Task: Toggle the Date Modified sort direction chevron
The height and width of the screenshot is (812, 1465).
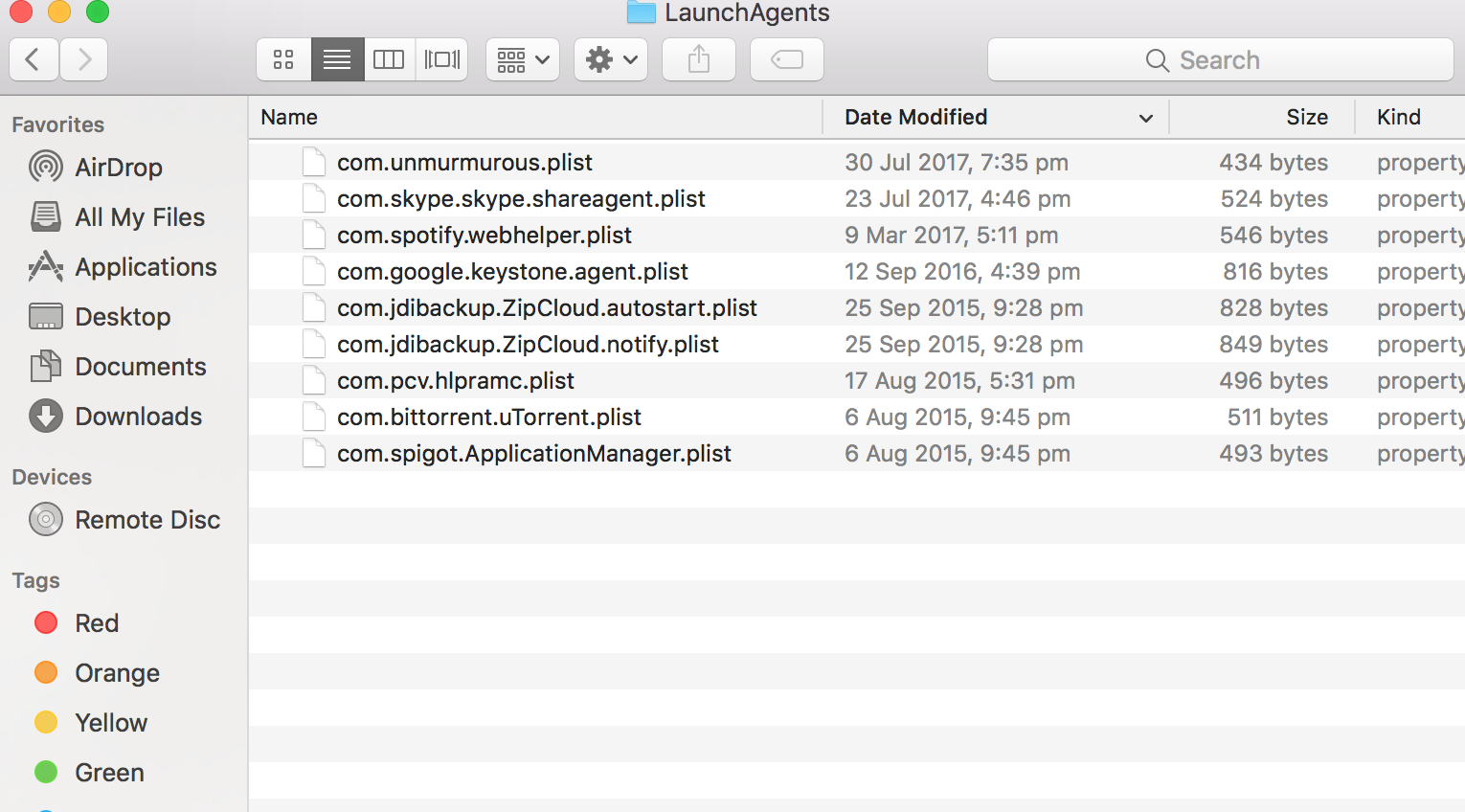Action: coord(1145,118)
